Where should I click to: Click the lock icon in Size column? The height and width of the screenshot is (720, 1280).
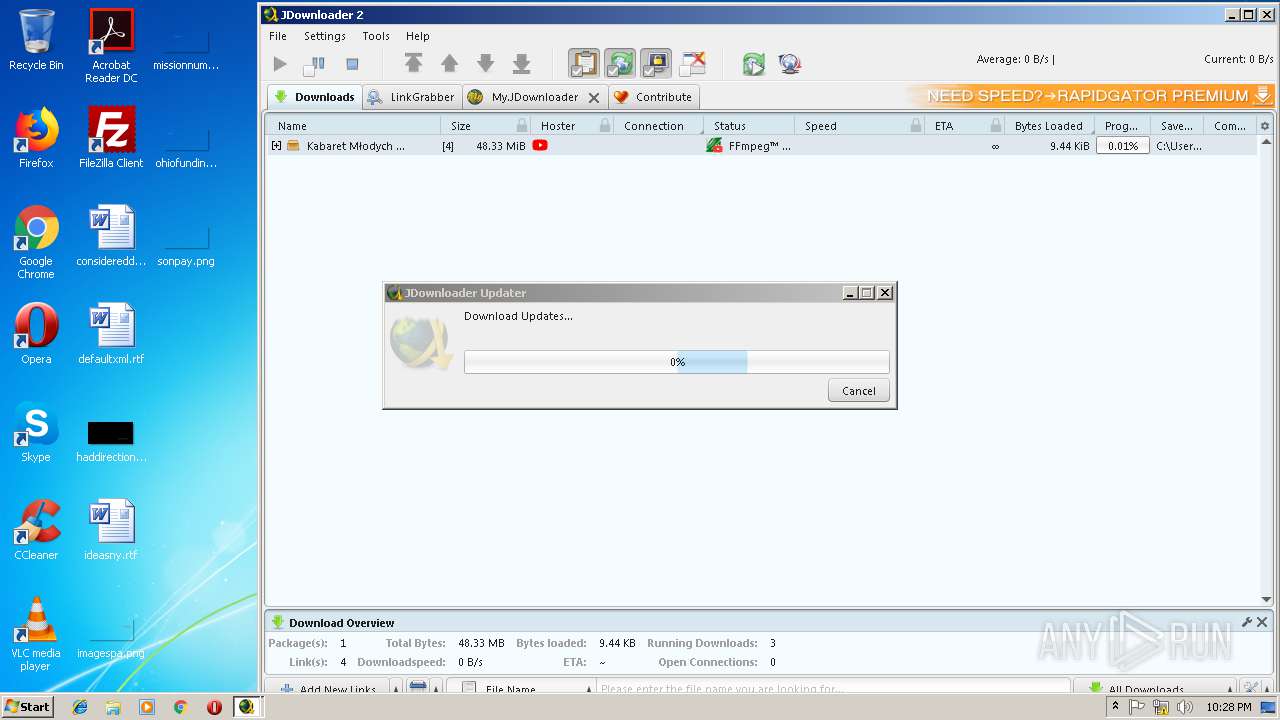[x=522, y=126]
